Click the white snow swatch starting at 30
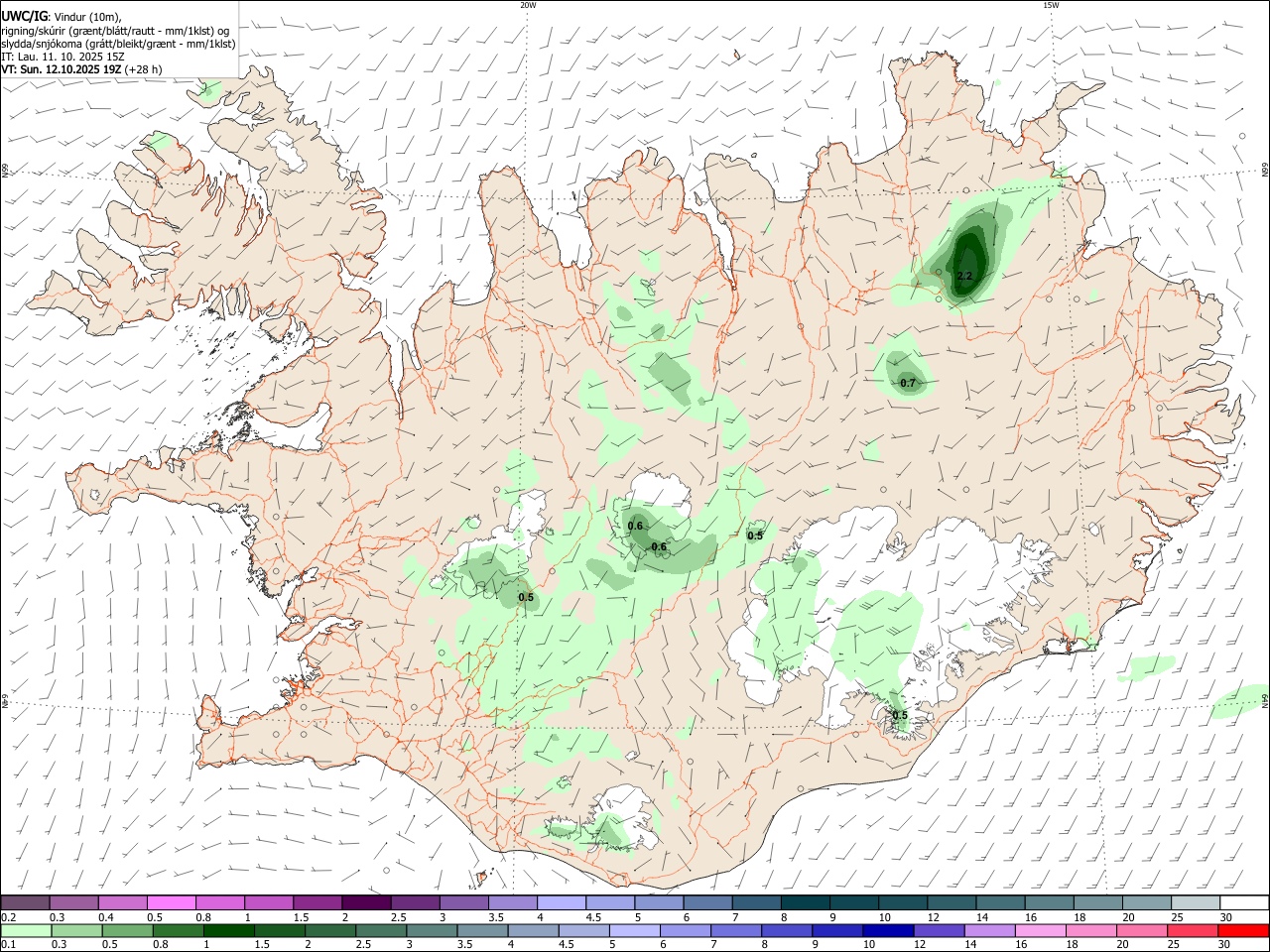 (1244, 902)
